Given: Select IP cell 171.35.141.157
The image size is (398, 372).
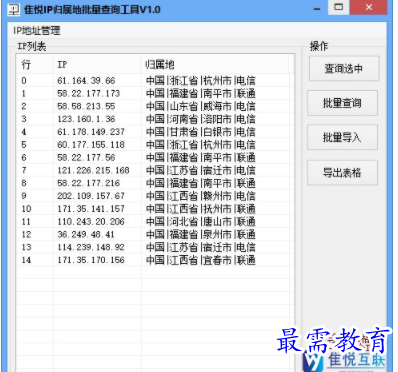Looking at the screenshot, I should [91, 209].
